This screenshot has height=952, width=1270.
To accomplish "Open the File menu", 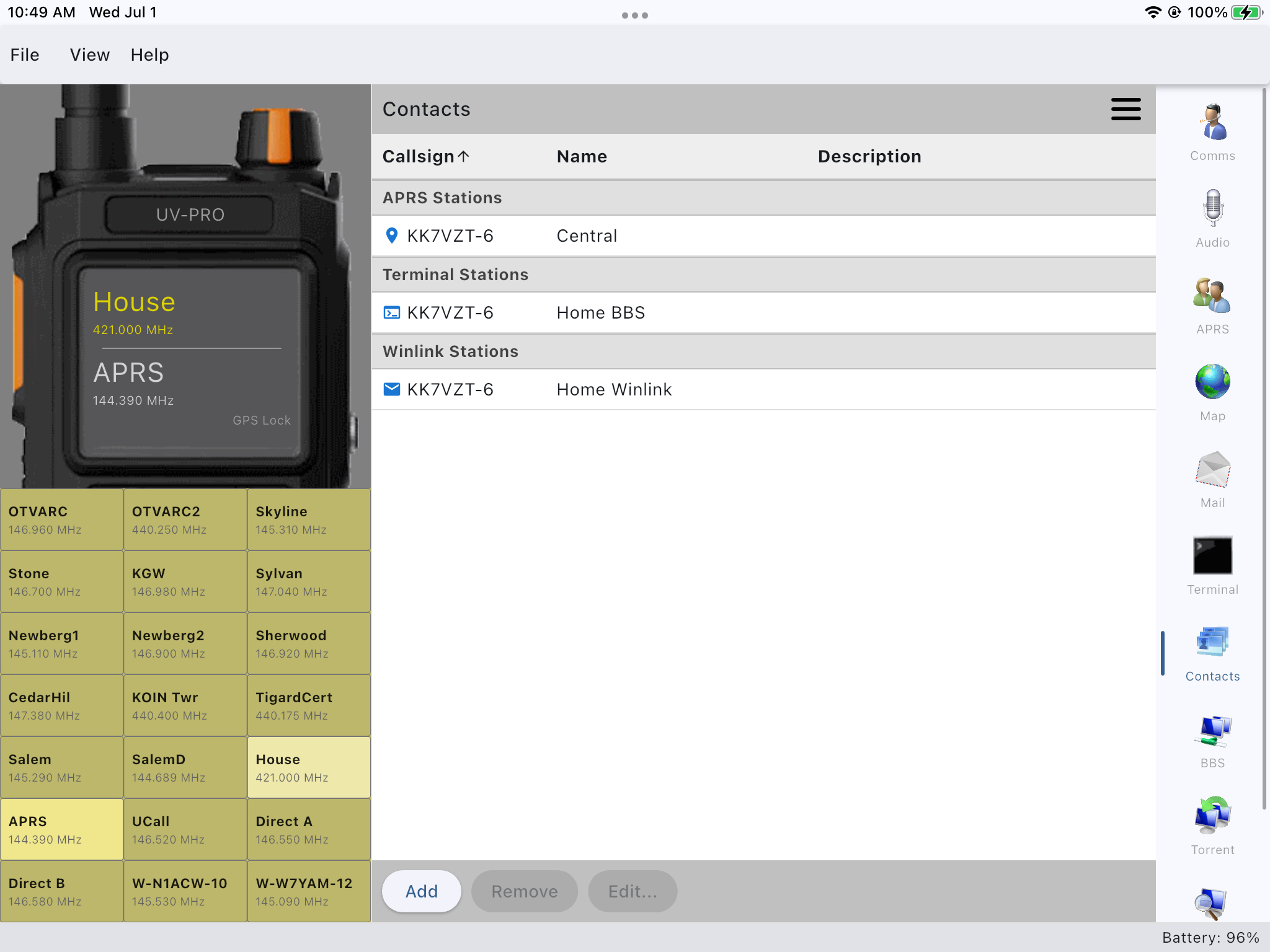I will click(25, 55).
